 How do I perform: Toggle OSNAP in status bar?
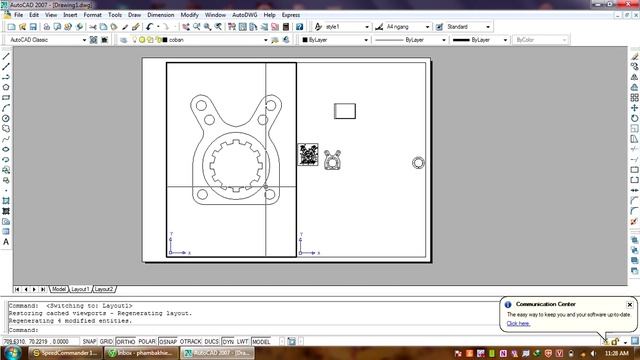coord(168,342)
